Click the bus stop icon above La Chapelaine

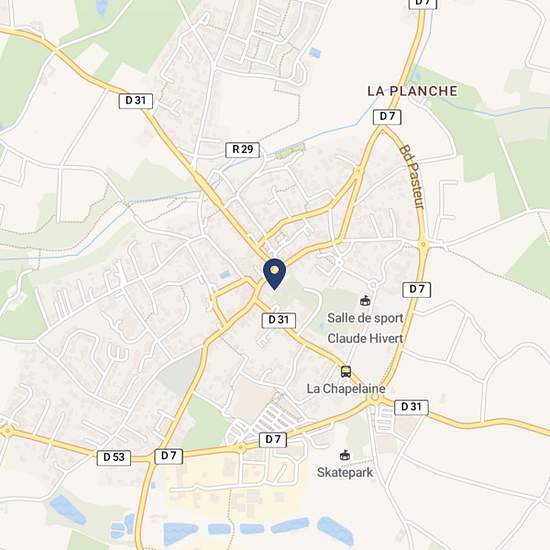(x=346, y=371)
